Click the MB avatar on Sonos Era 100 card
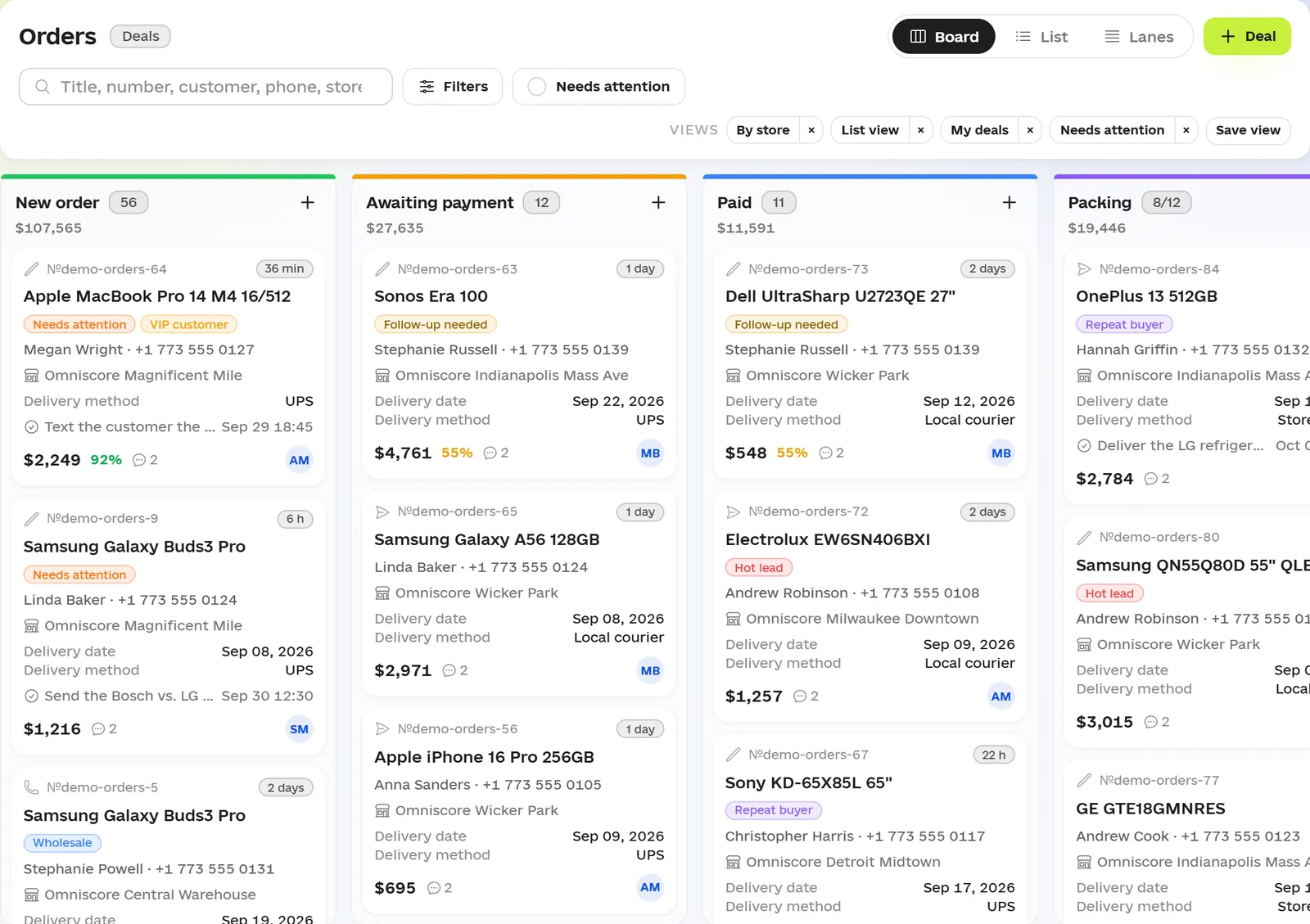Screen dimensions: 1310x924 coord(650,453)
